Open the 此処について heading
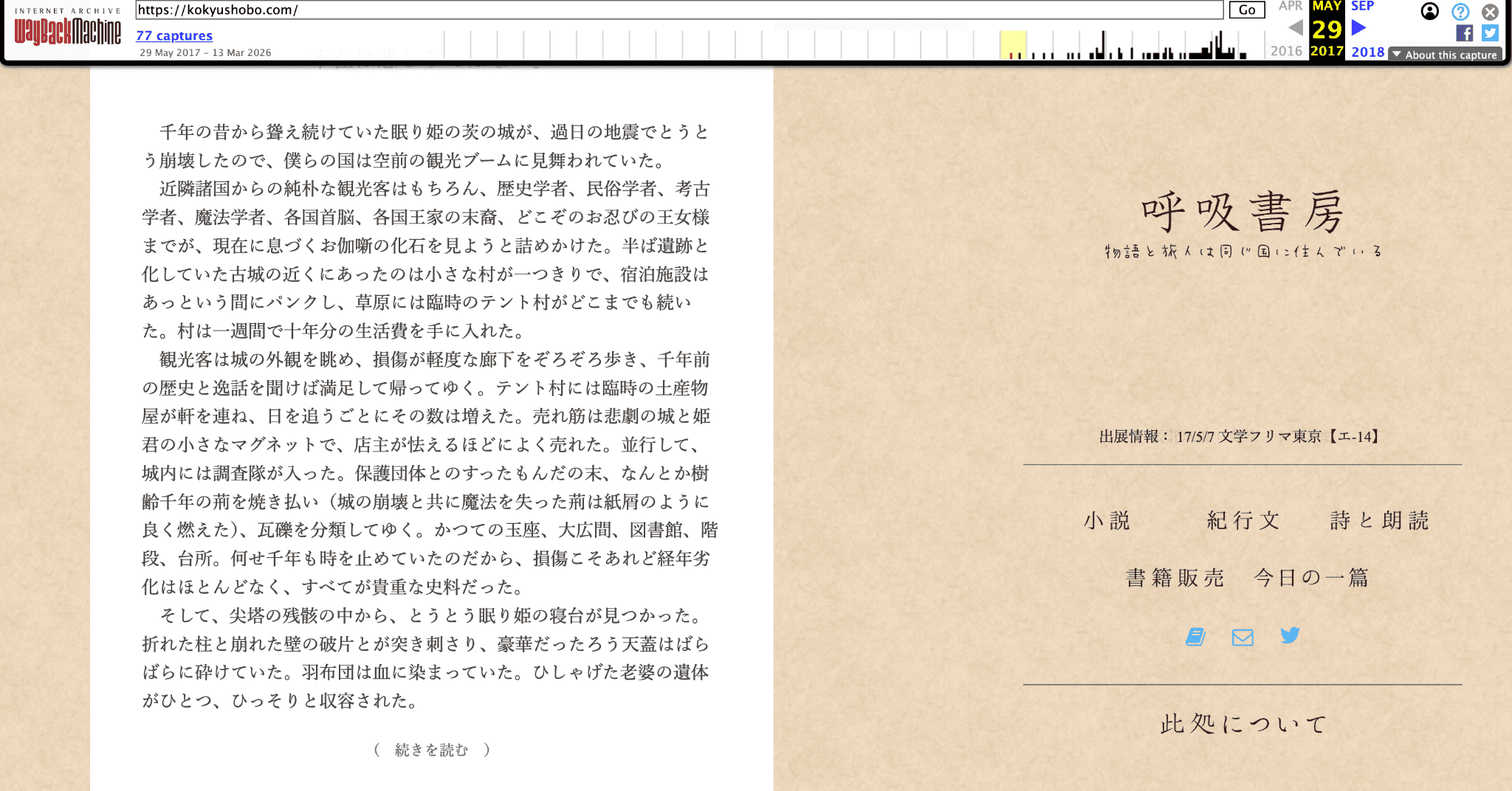1512x791 pixels. point(1243,724)
